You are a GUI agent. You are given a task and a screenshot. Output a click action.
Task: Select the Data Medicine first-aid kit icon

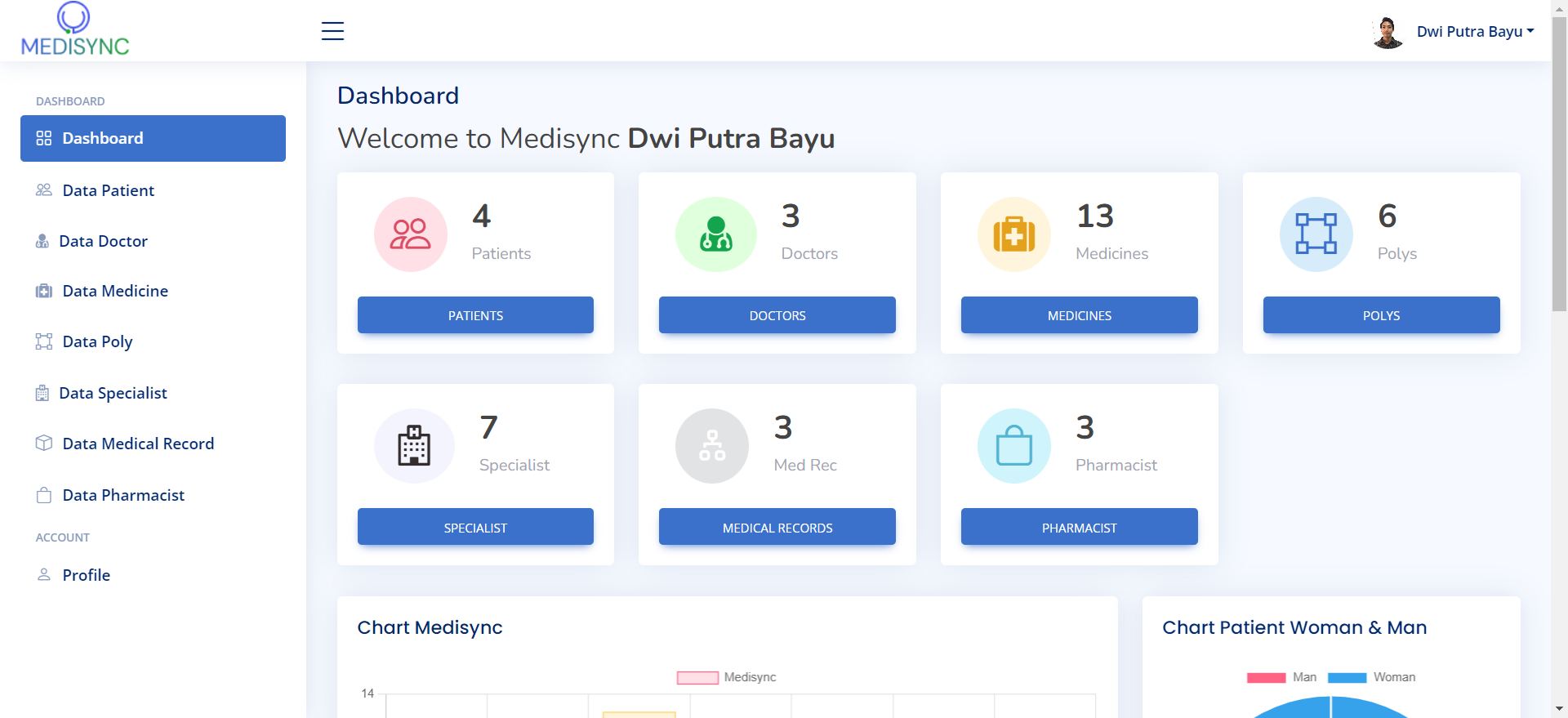click(x=42, y=291)
